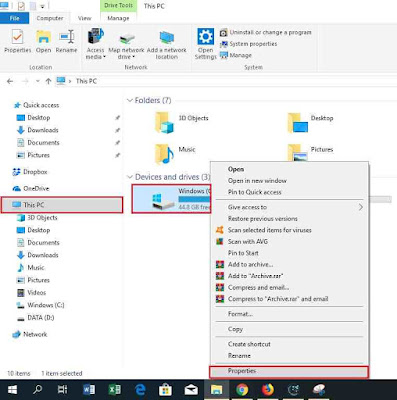Switch to the Computer tab
The height and width of the screenshot is (400, 397).
pyautogui.click(x=50, y=18)
